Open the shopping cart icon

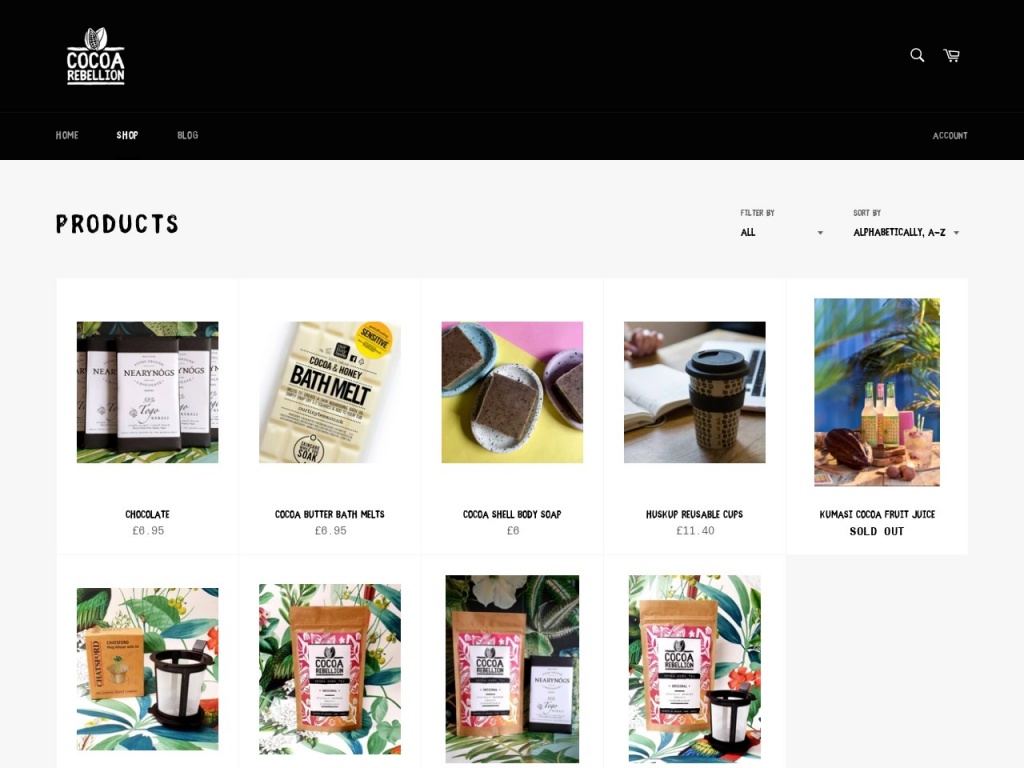point(952,56)
